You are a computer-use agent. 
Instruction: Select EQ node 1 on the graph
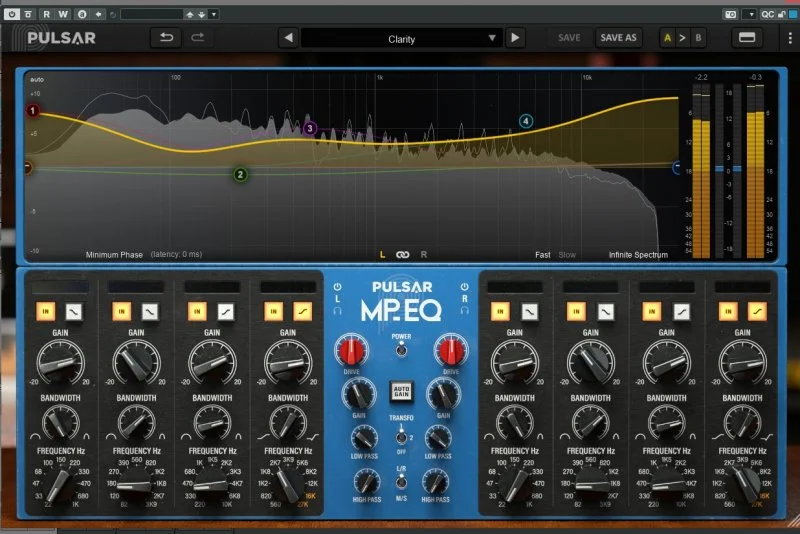click(x=33, y=111)
